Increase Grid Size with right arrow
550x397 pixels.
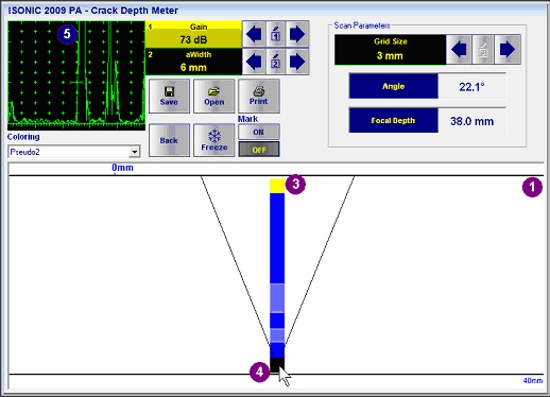[508, 49]
